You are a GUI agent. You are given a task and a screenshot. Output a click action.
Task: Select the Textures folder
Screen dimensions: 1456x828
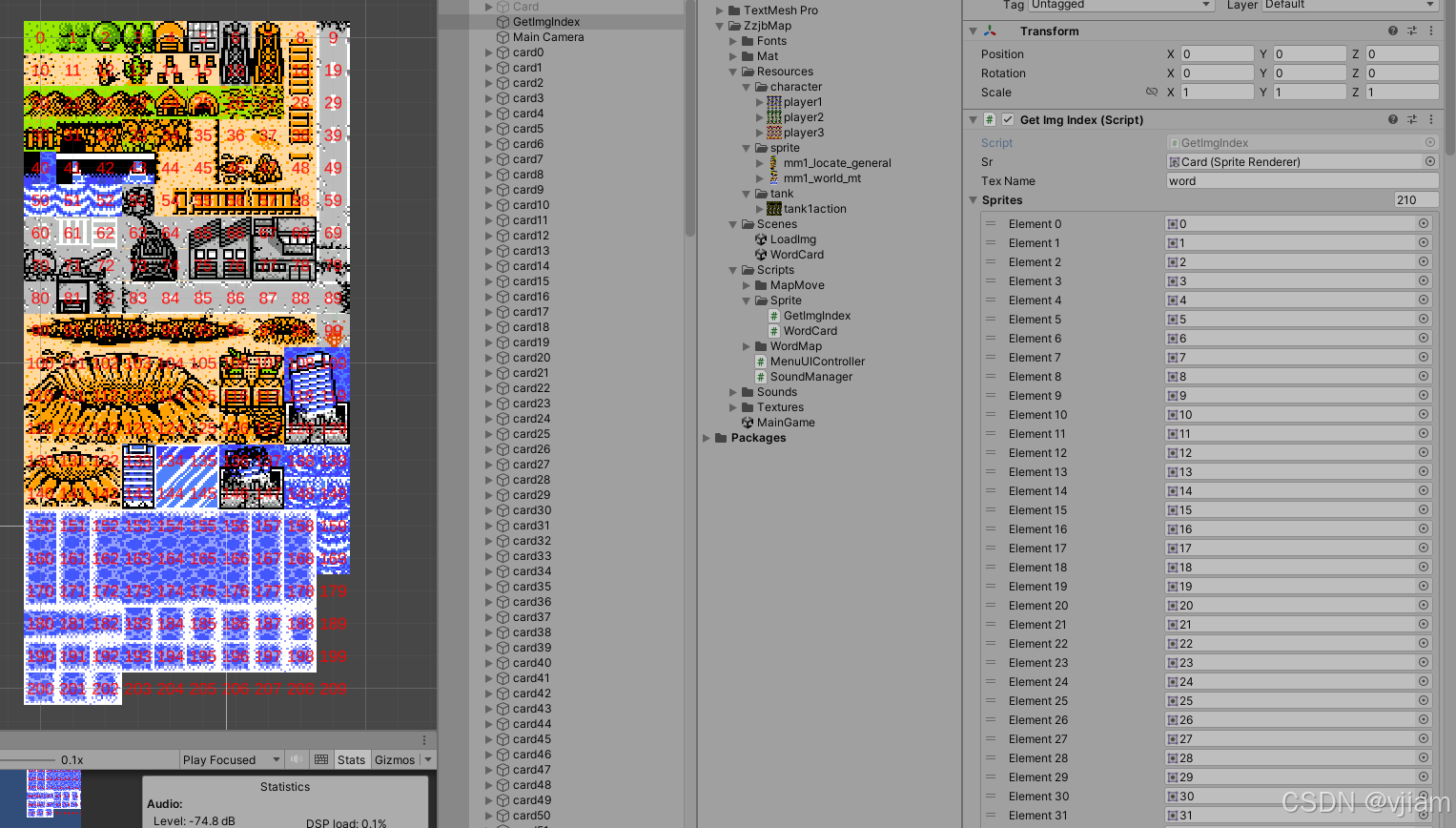780,407
